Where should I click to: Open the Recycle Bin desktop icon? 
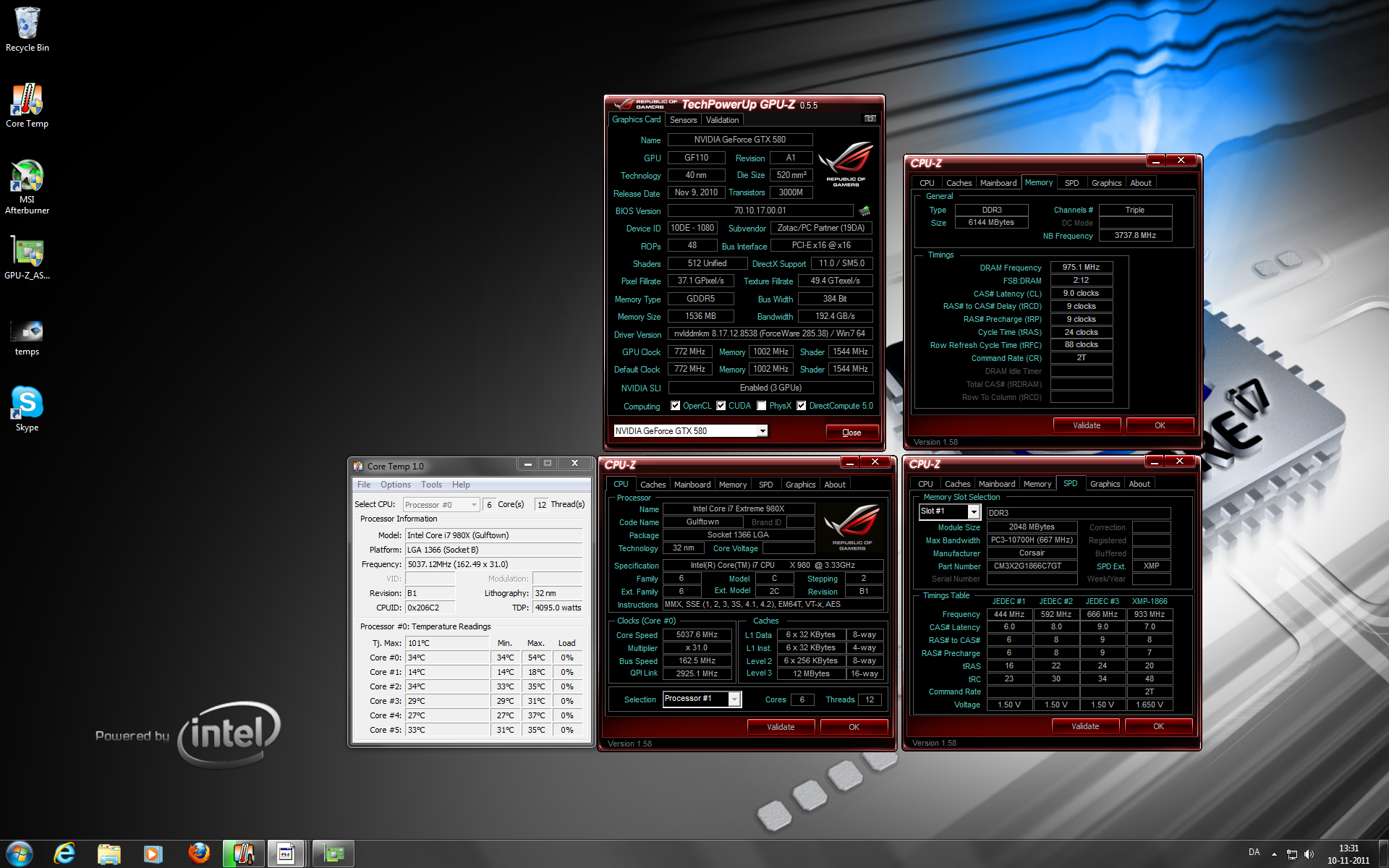coord(27,30)
